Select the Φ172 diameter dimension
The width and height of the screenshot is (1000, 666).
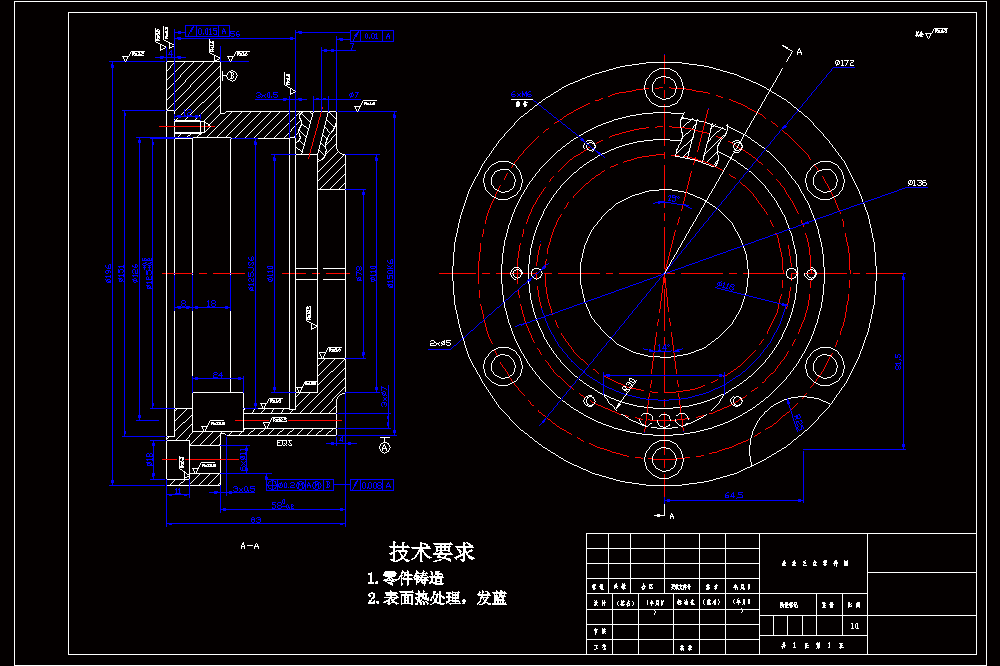pyautogui.click(x=844, y=63)
